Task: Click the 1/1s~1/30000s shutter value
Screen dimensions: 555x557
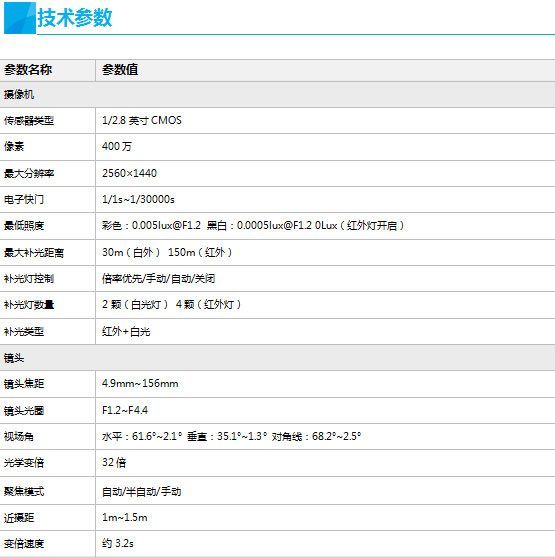Action: [x=138, y=199]
